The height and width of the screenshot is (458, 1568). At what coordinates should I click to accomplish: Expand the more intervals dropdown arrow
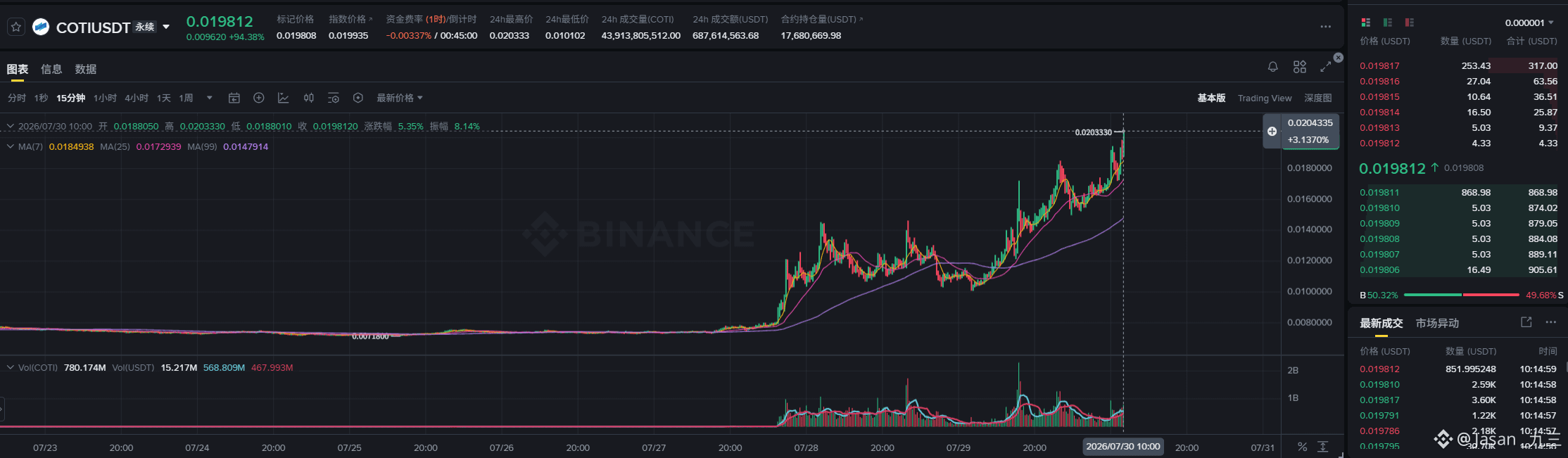[209, 98]
